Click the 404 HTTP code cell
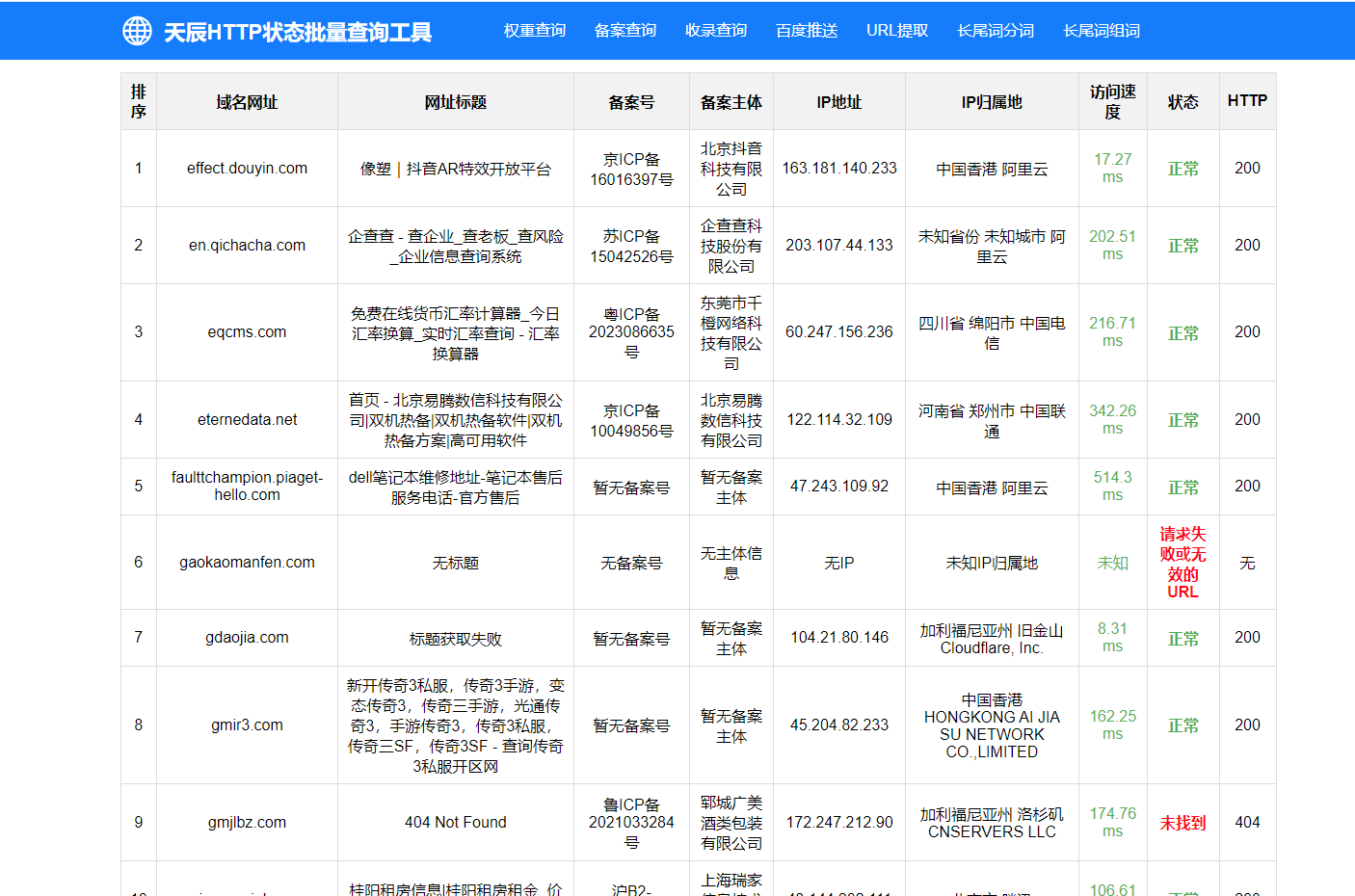The width and height of the screenshot is (1355, 896). pyautogui.click(x=1248, y=823)
